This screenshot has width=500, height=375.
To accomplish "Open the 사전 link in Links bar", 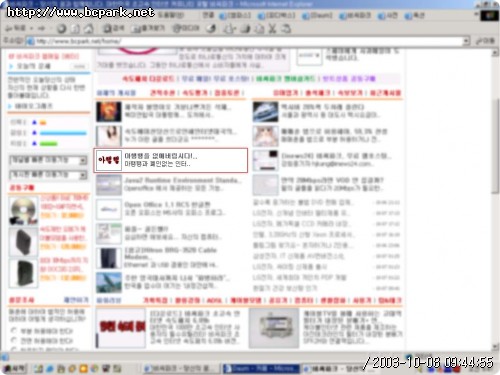I will tap(388, 16).
